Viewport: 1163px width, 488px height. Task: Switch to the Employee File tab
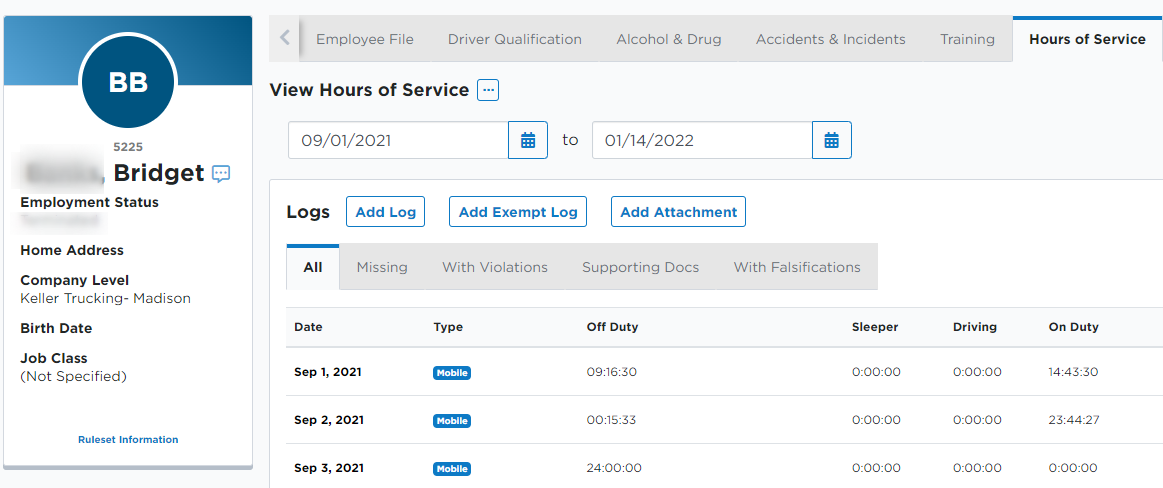(365, 39)
